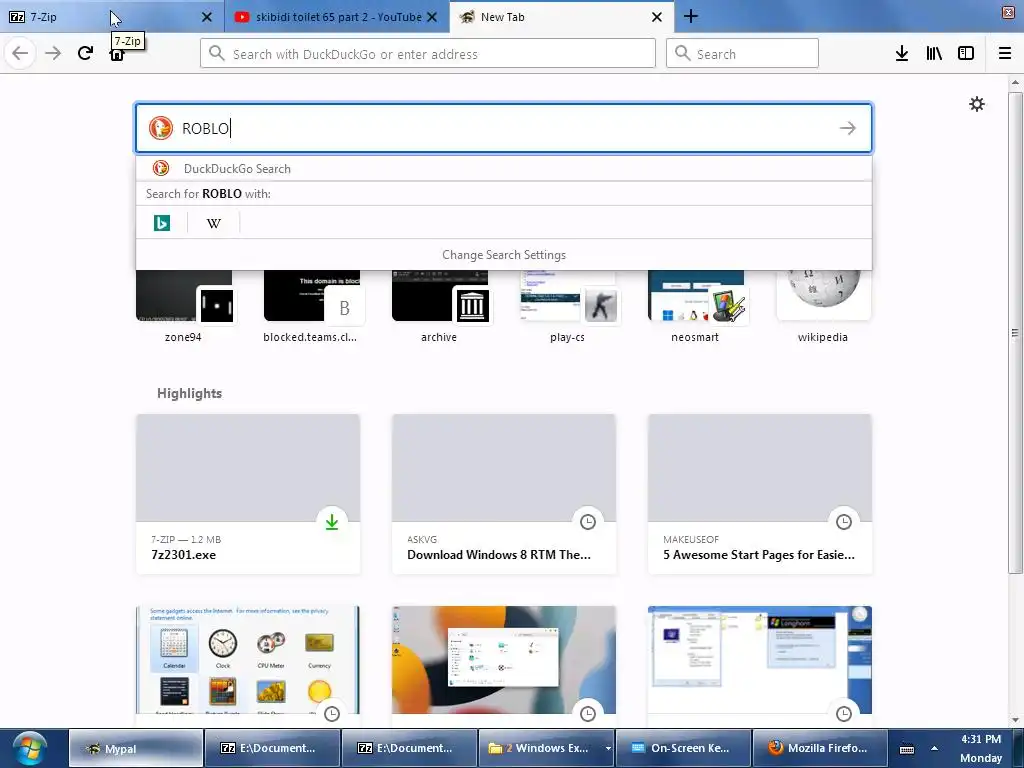Close the skibidi toilet YouTube tab
Viewport: 1024px width, 768px height.
click(x=432, y=17)
